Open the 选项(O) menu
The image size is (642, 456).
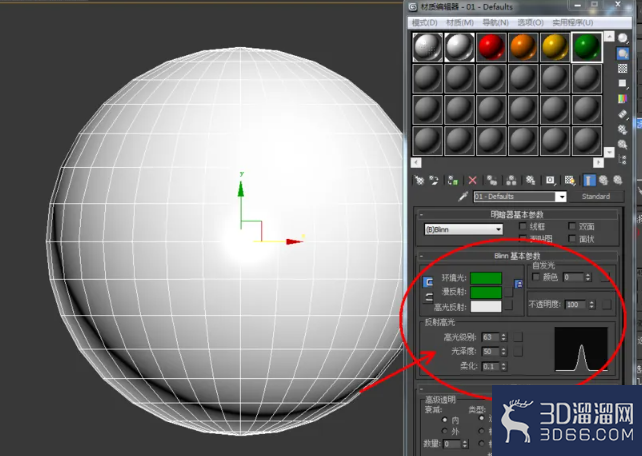click(x=531, y=23)
